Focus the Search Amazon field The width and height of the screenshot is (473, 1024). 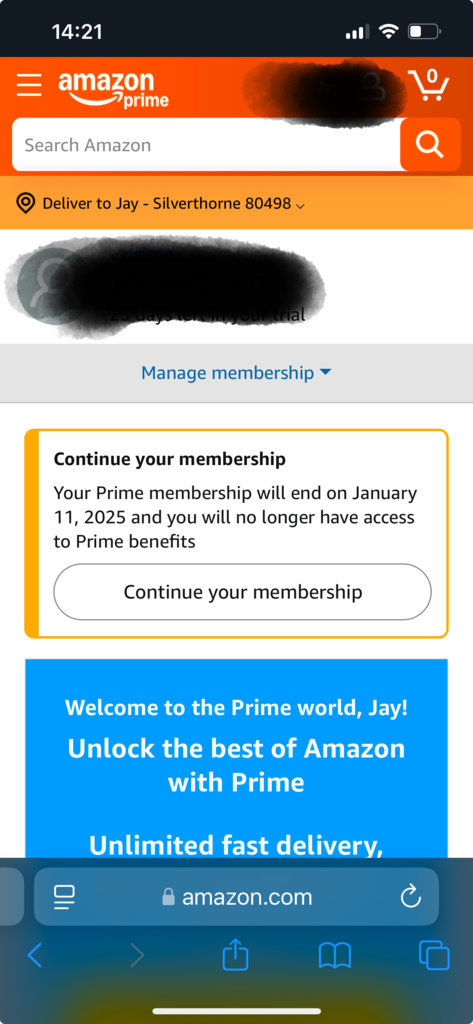point(206,145)
